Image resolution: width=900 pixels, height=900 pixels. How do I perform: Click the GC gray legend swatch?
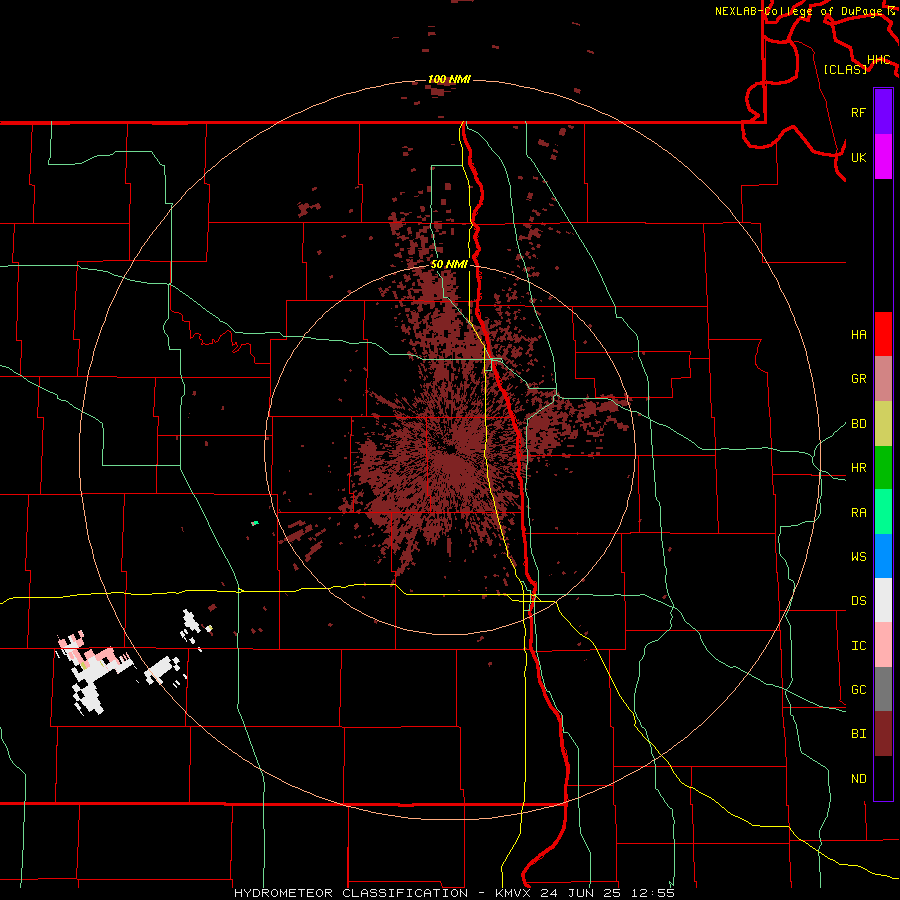click(x=883, y=689)
